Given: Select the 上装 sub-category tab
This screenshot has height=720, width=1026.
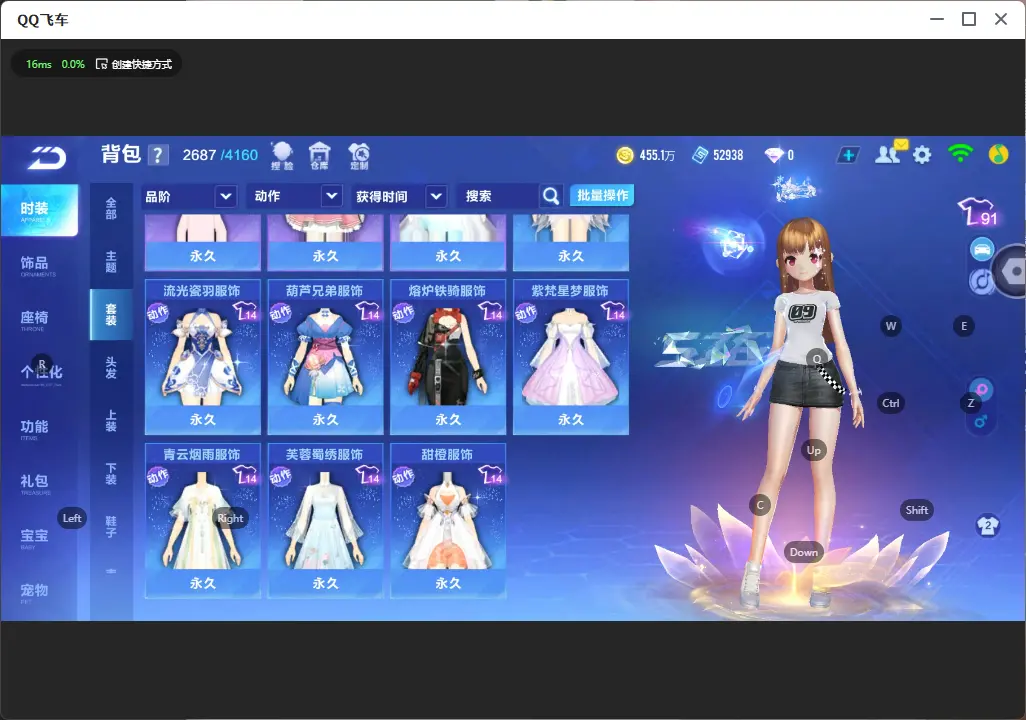Looking at the screenshot, I should [x=111, y=420].
